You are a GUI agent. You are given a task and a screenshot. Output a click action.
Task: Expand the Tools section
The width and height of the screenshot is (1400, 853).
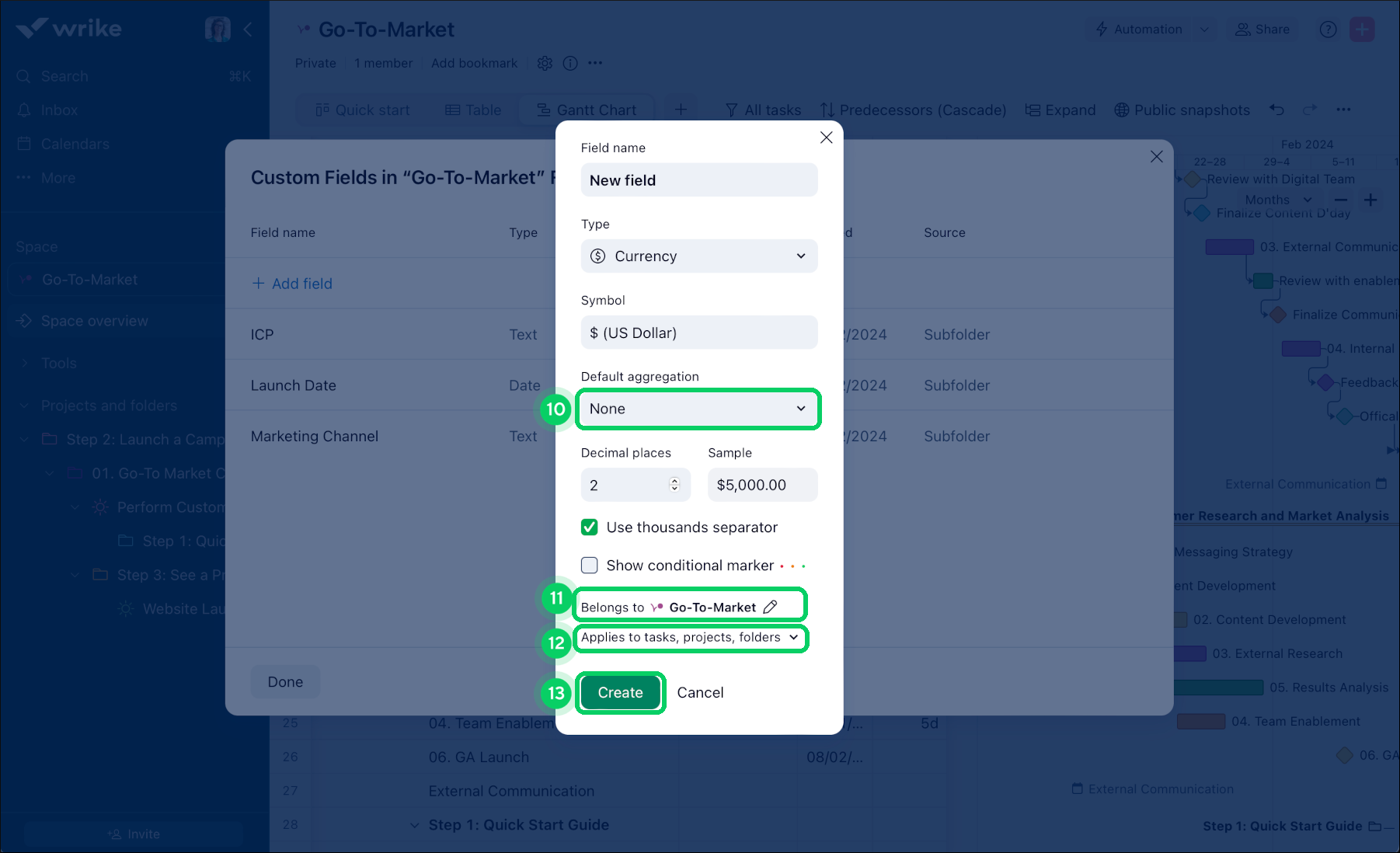pyautogui.click(x=24, y=364)
